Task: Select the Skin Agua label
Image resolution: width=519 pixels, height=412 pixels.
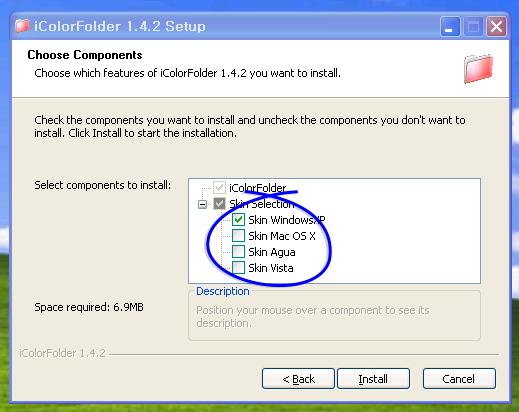Action: 272,252
